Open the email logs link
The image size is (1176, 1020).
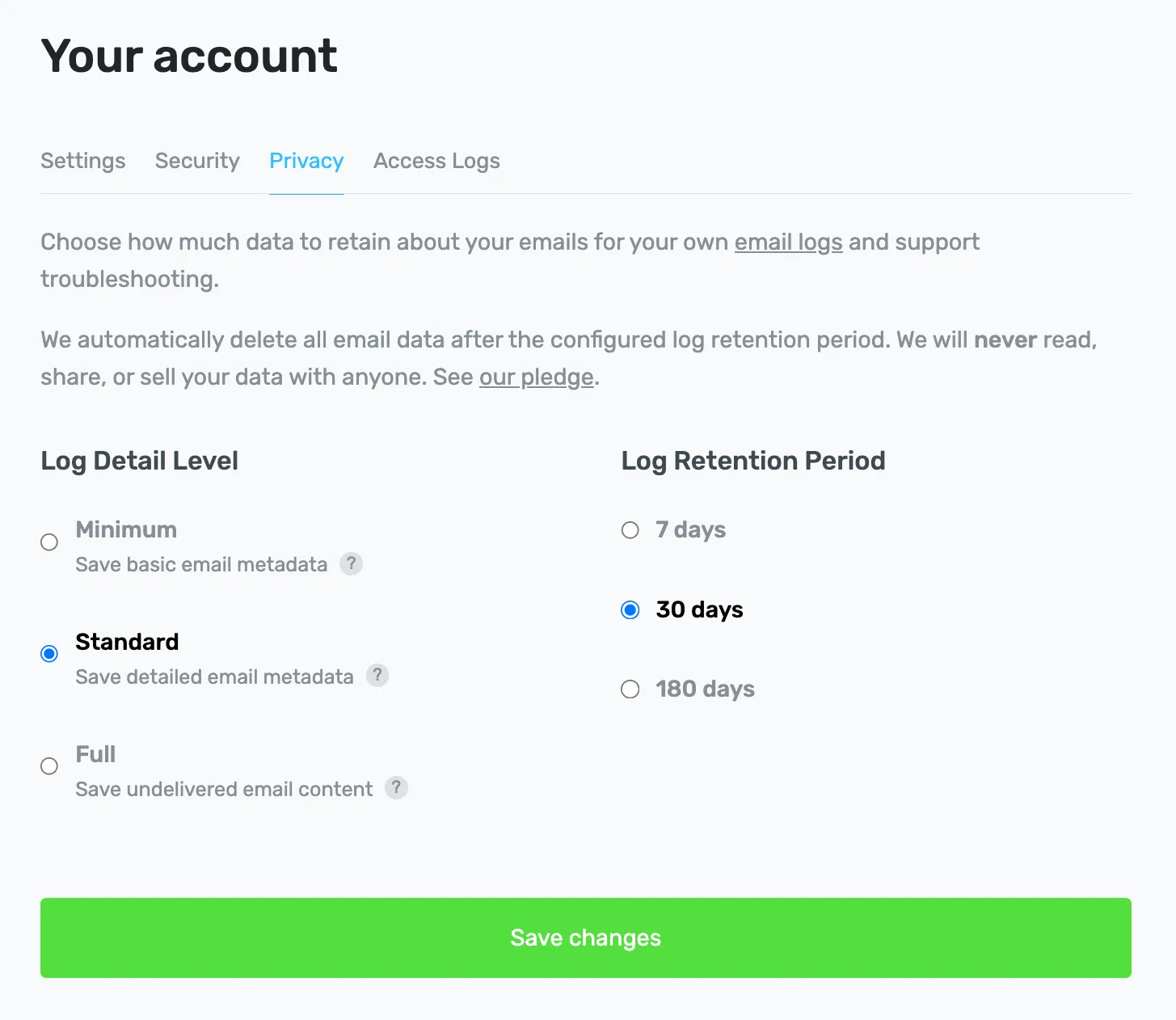coord(788,242)
